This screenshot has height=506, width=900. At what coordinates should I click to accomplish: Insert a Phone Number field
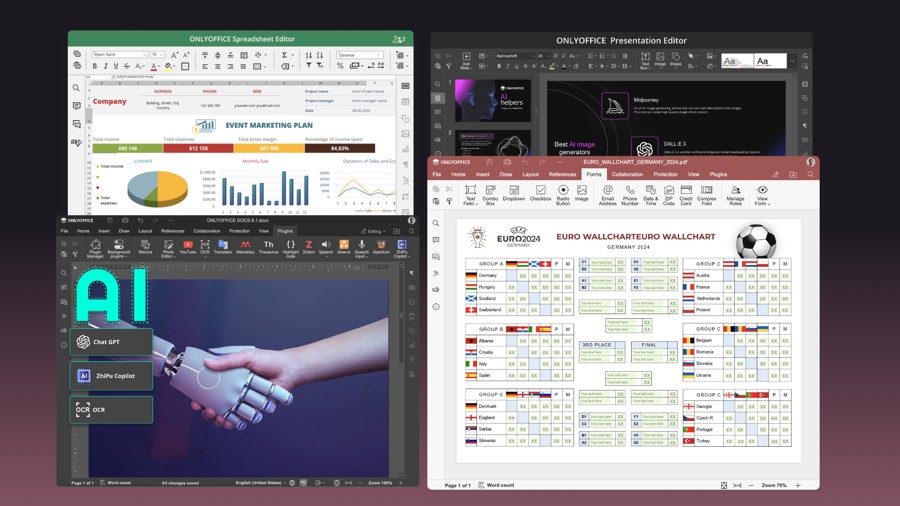tap(630, 195)
